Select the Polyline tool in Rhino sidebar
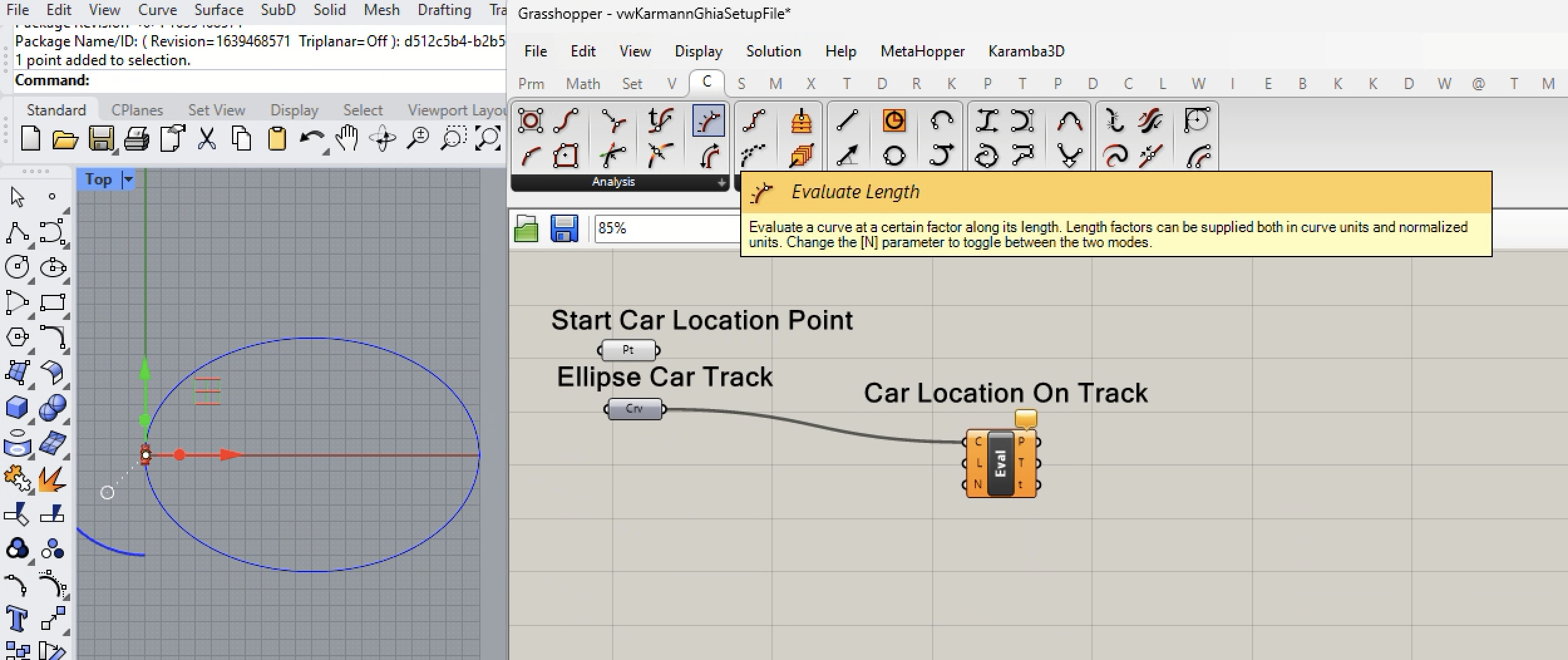The width and height of the screenshot is (1568, 660). point(18,233)
